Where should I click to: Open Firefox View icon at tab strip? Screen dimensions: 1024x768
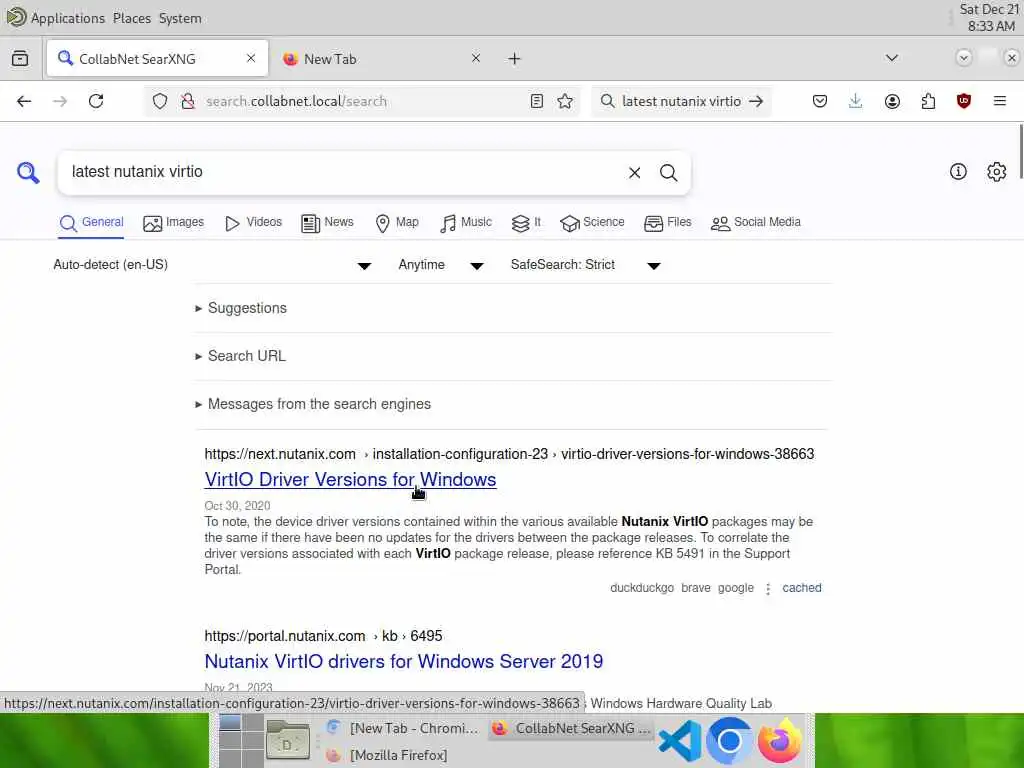pos(20,59)
